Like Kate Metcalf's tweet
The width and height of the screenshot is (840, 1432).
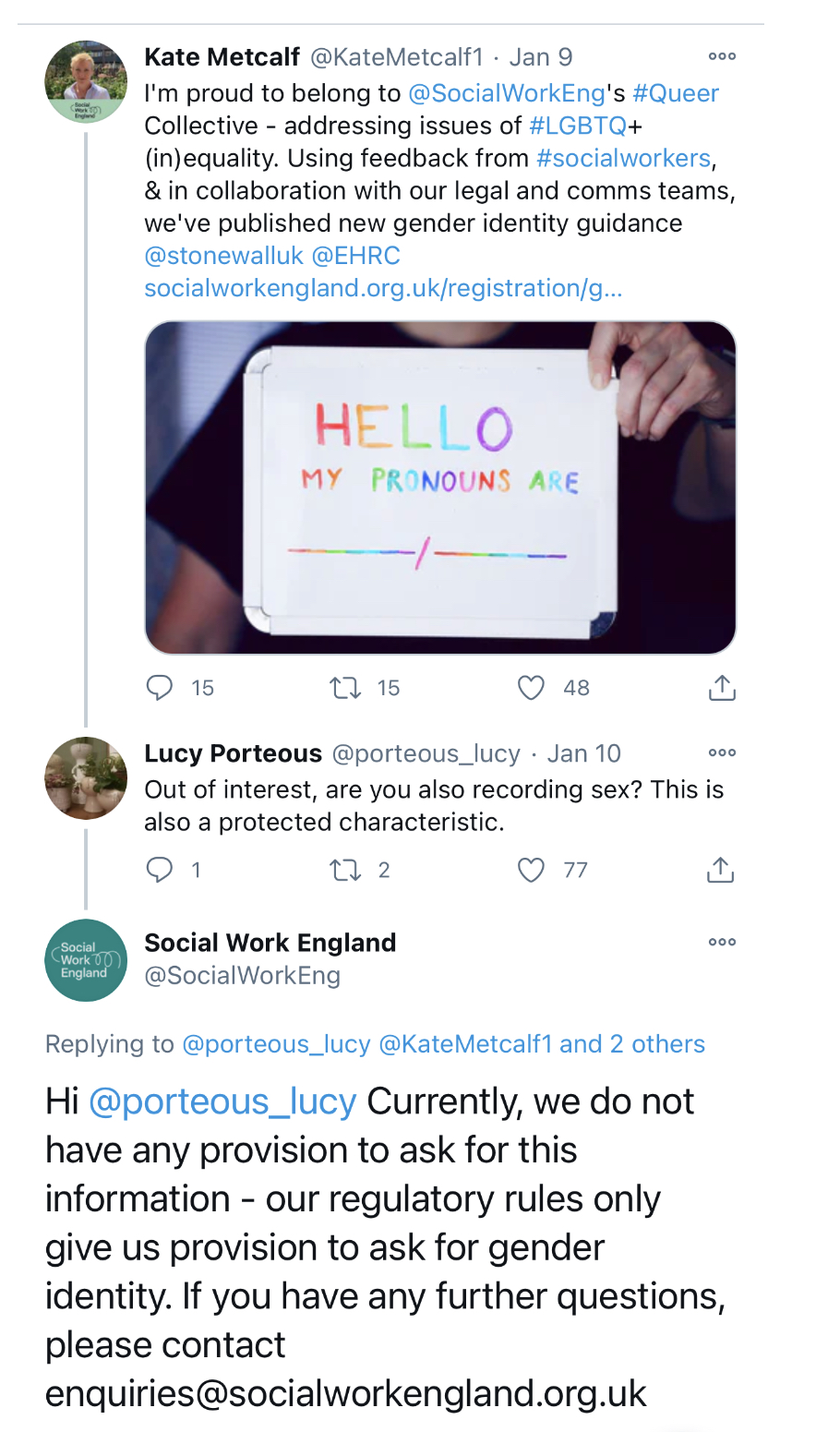[x=531, y=688]
